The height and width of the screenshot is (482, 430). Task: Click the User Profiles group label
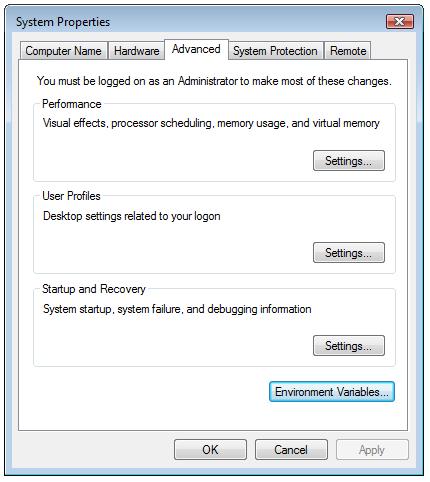pos(71,196)
